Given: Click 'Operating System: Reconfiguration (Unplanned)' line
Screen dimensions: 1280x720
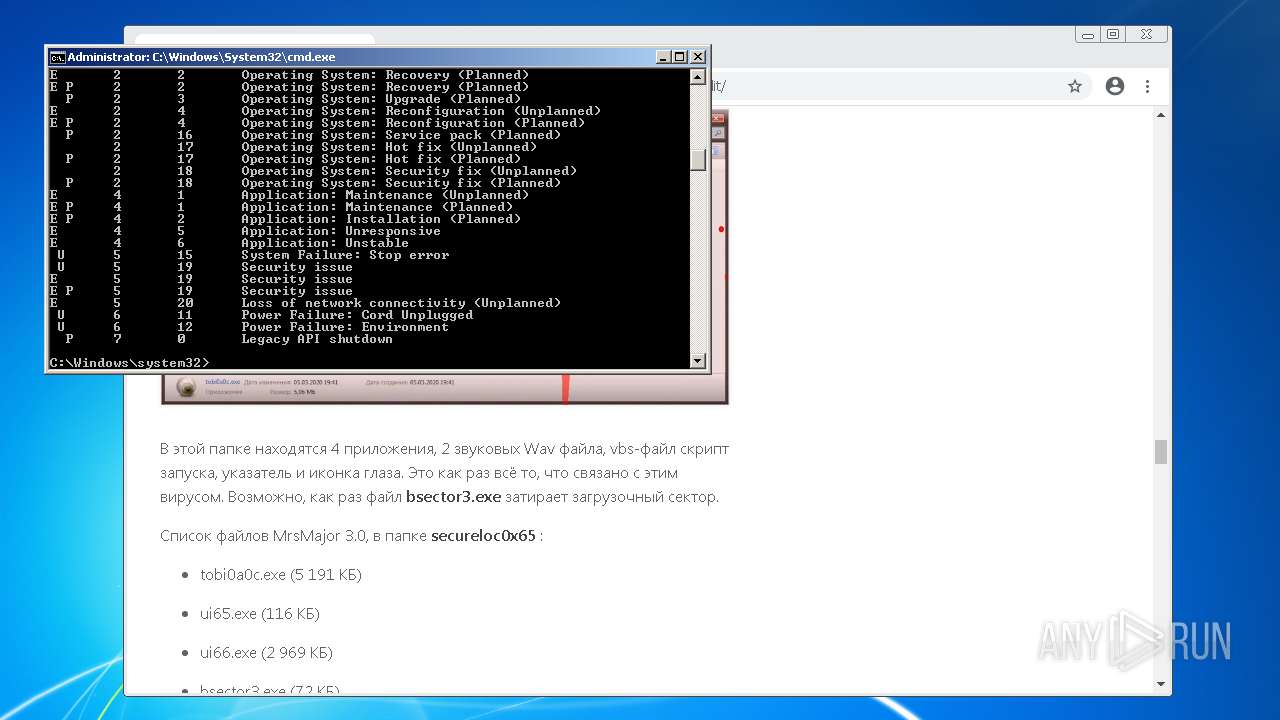Looking at the screenshot, I should tap(421, 111).
